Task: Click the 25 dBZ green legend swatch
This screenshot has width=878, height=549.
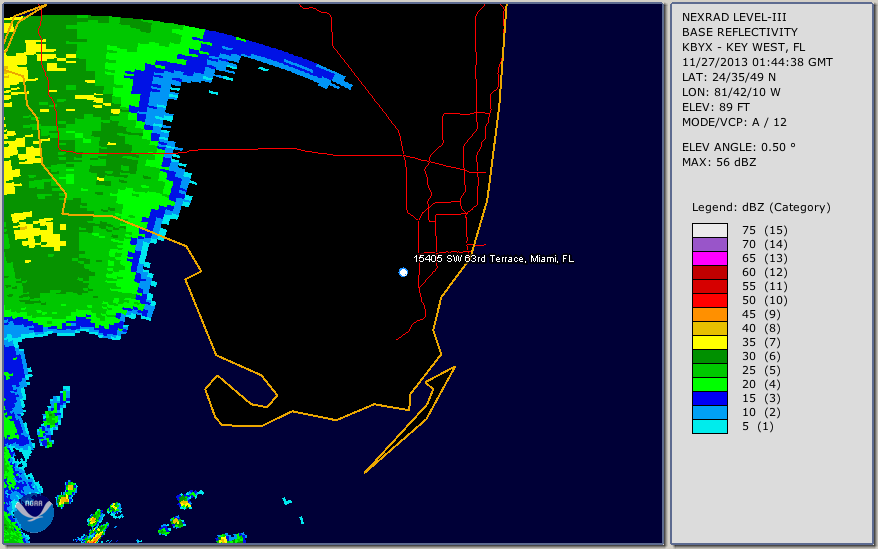Action: [709, 370]
